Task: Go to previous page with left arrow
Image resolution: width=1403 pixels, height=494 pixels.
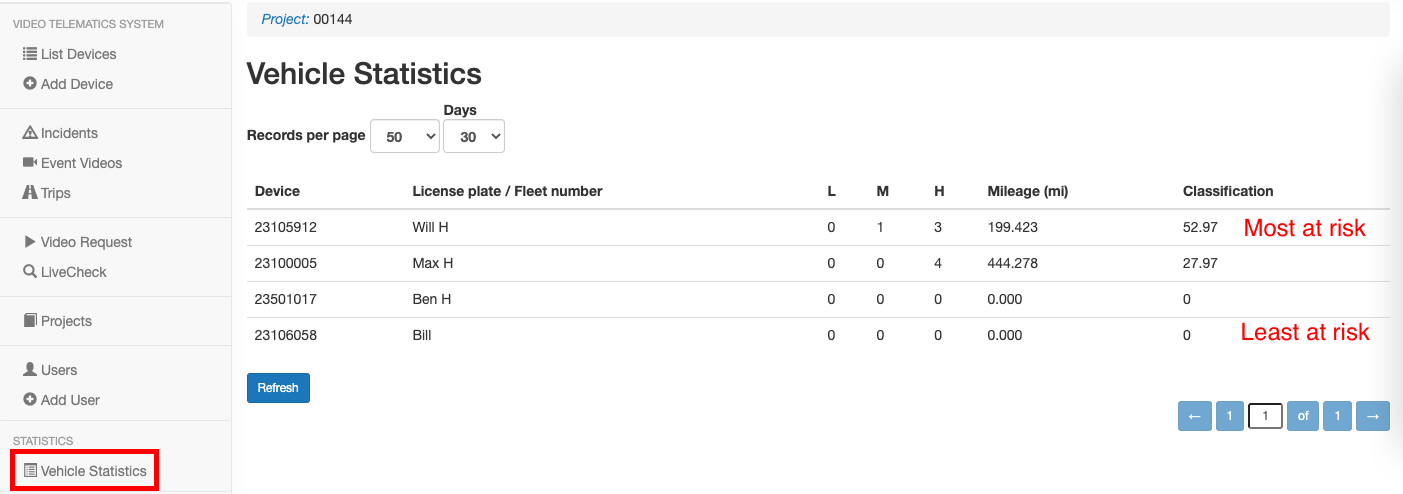Action: click(x=1195, y=416)
